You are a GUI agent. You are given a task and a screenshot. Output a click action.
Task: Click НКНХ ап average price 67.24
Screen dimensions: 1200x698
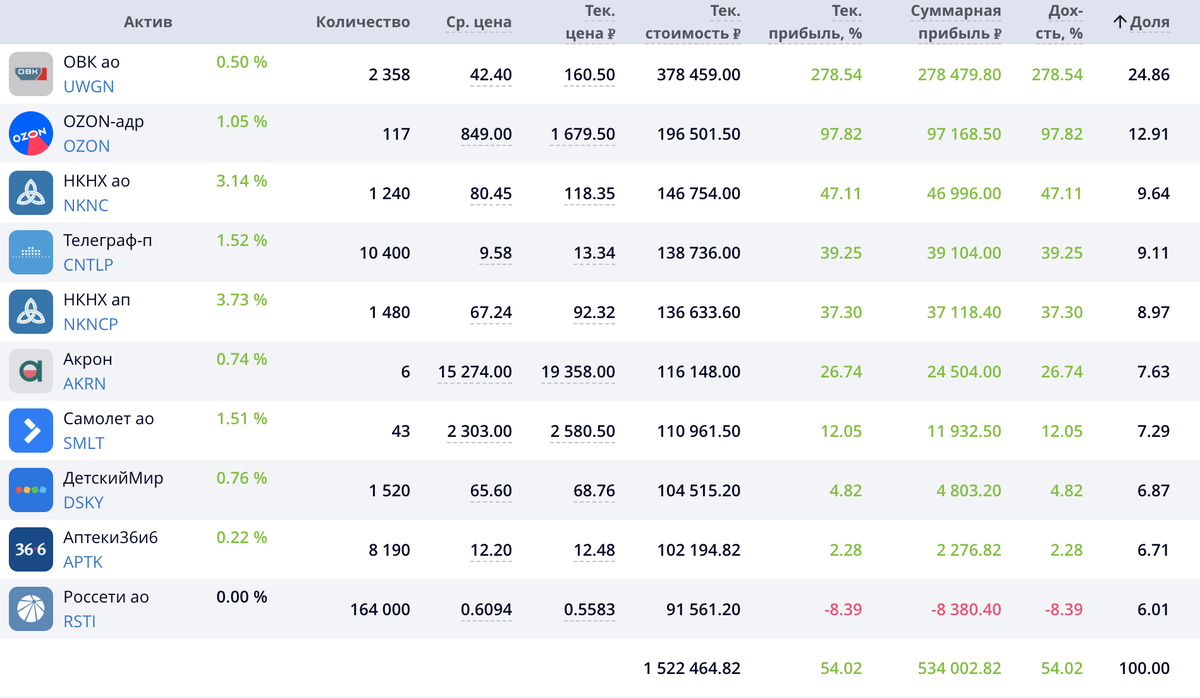point(491,313)
